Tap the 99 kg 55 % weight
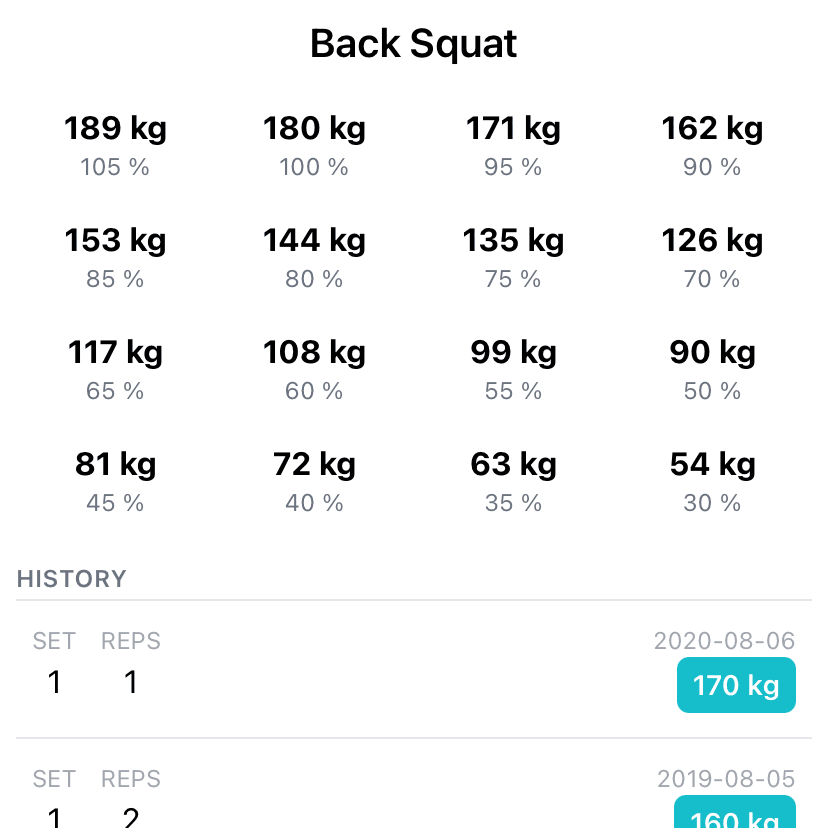The image size is (828, 828). coord(513,369)
